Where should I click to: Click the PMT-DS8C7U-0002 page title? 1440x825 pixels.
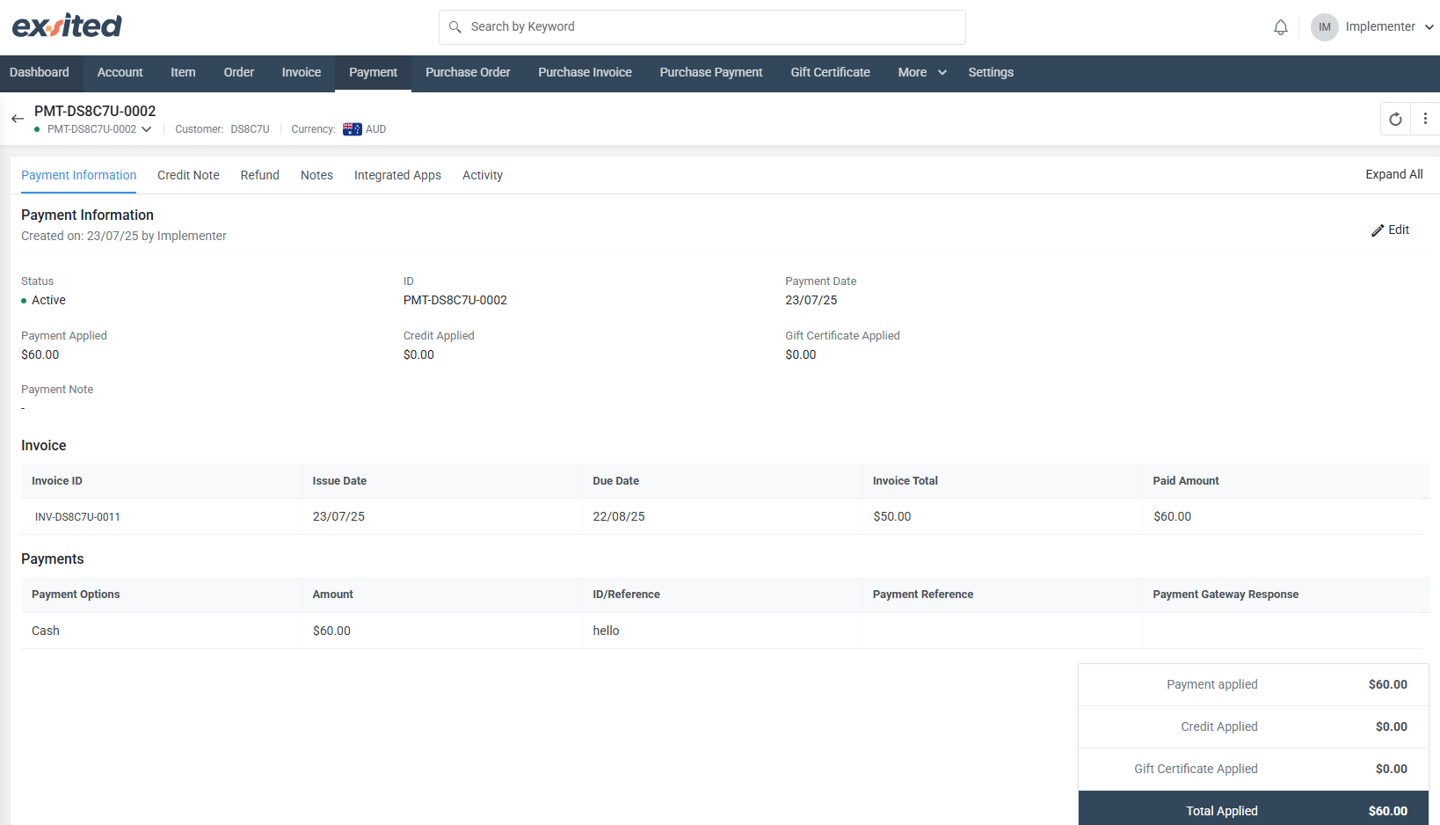[95, 111]
